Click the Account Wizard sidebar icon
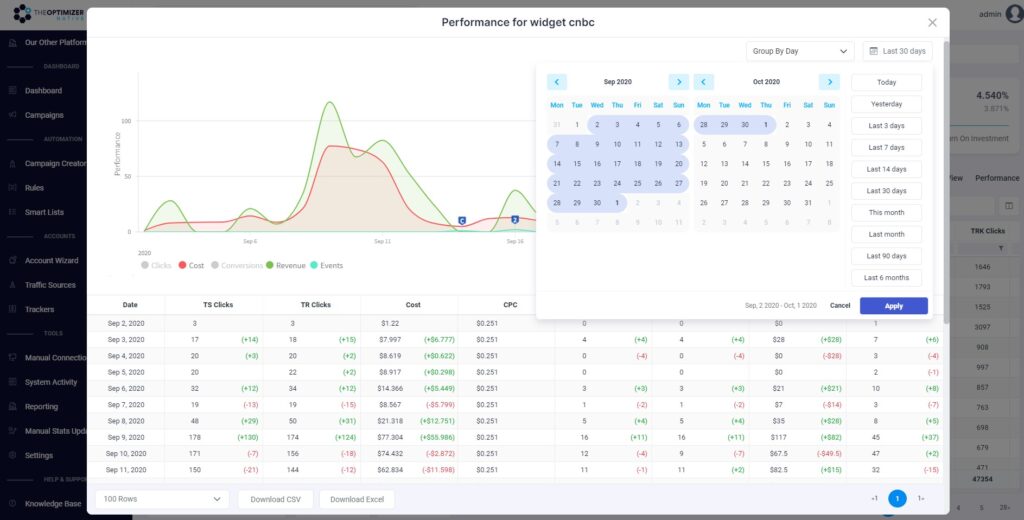Image resolution: width=1024 pixels, height=520 pixels. point(12,260)
